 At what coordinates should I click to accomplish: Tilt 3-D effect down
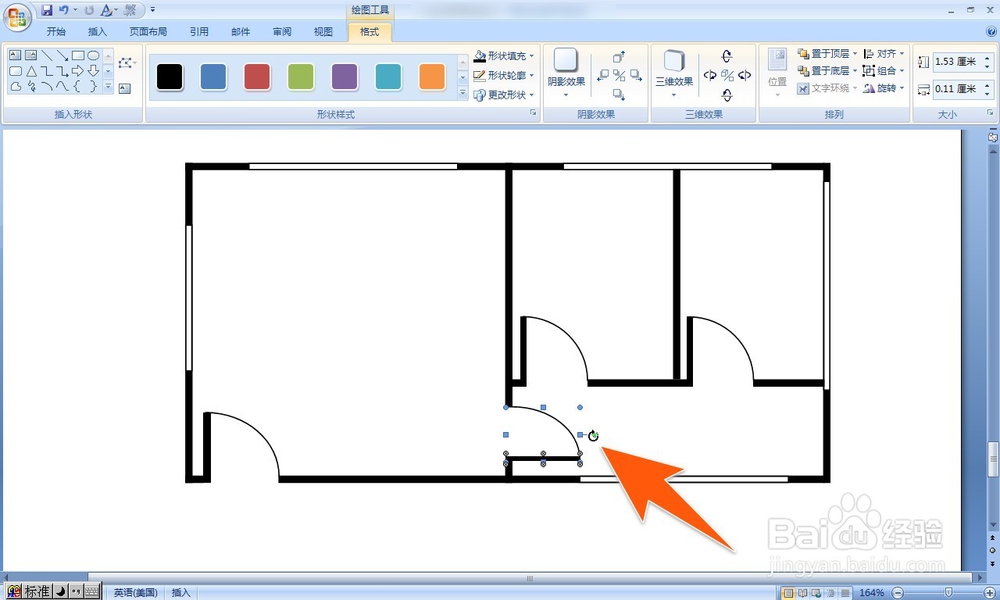pyautogui.click(x=727, y=96)
